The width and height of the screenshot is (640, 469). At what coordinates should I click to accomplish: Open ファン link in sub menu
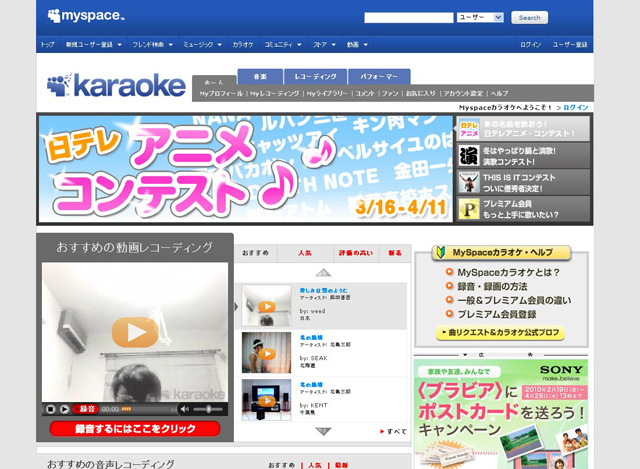click(390, 93)
